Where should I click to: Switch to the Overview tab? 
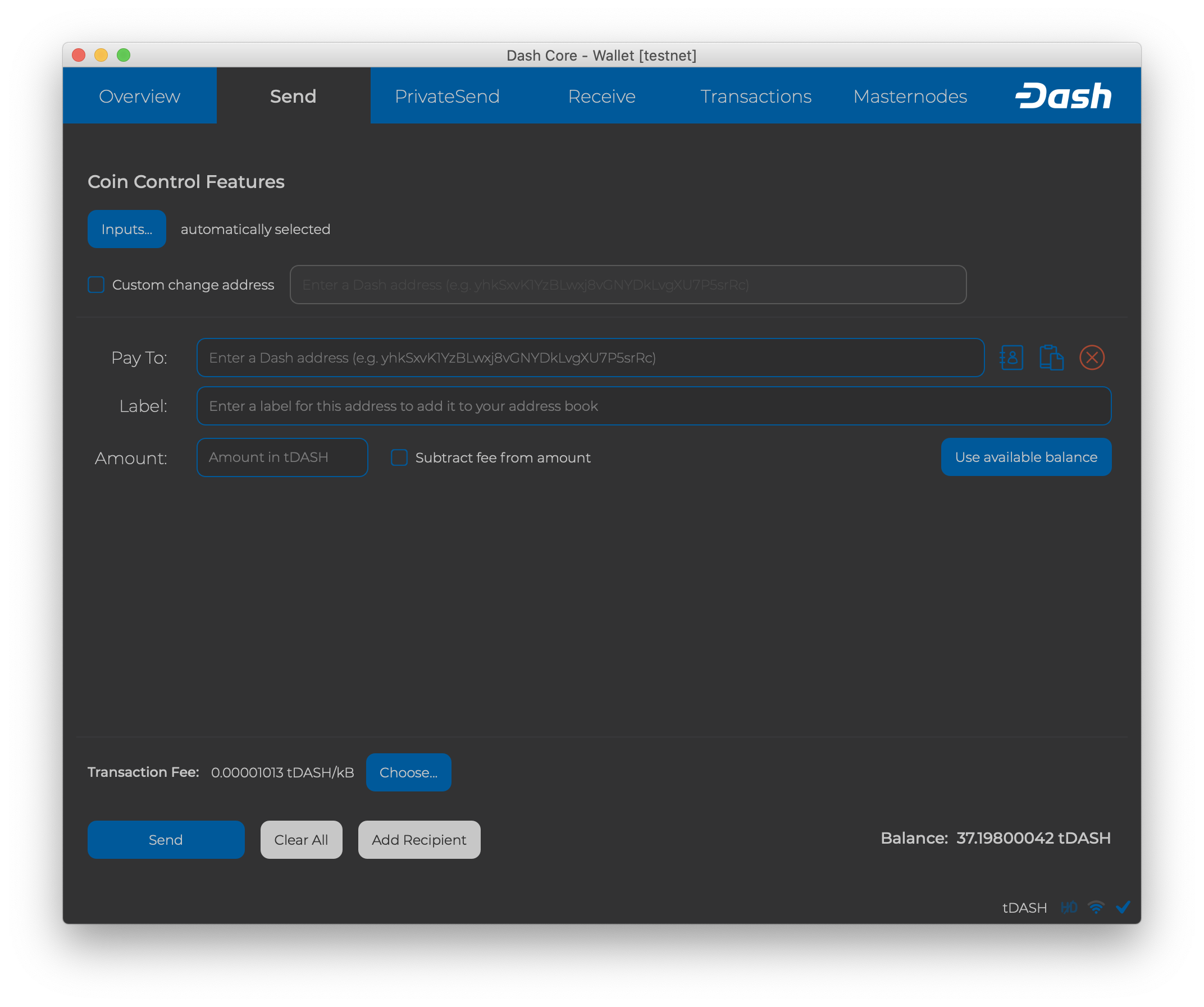[139, 96]
